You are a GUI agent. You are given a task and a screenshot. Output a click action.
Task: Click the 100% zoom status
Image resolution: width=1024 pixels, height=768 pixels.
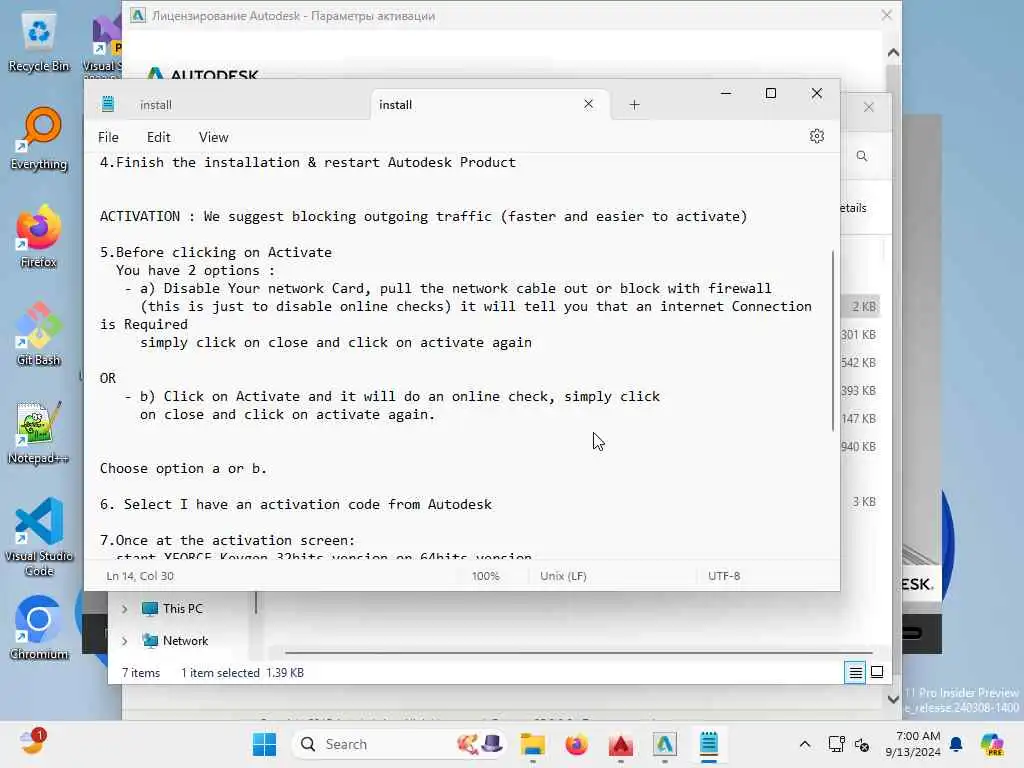click(485, 576)
